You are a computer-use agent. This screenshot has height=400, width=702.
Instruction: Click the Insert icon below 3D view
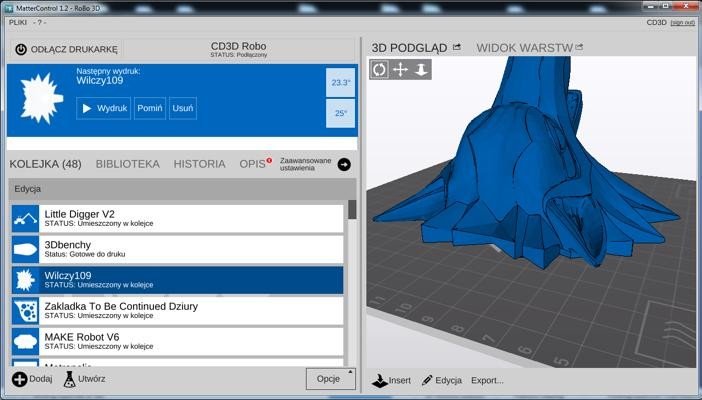click(380, 380)
